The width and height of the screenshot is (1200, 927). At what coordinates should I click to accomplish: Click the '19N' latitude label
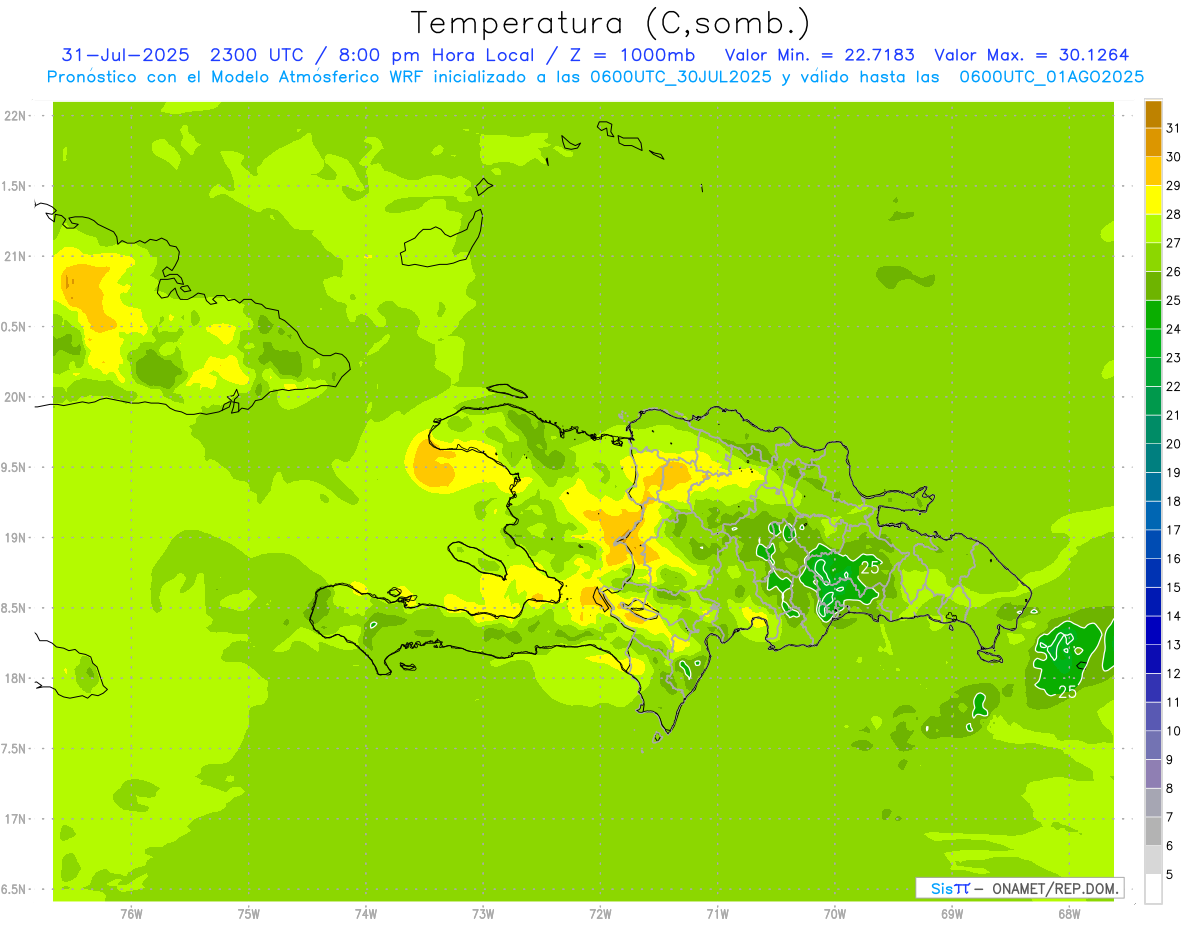click(15, 538)
